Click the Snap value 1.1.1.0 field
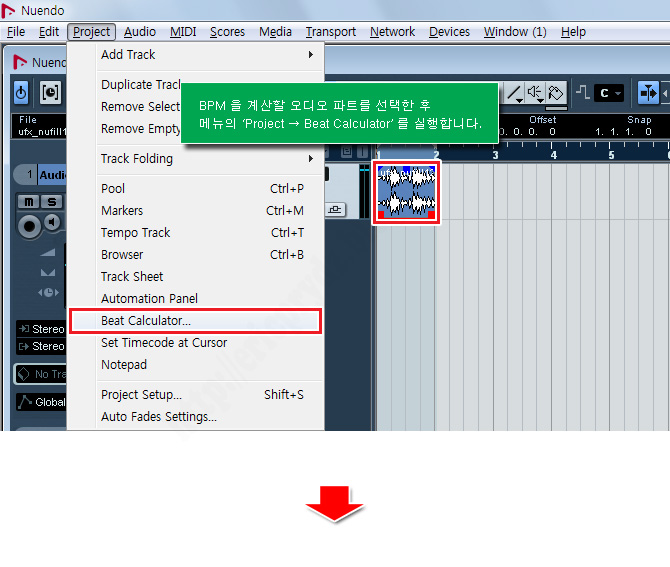The height and width of the screenshot is (567, 670). click(623, 132)
